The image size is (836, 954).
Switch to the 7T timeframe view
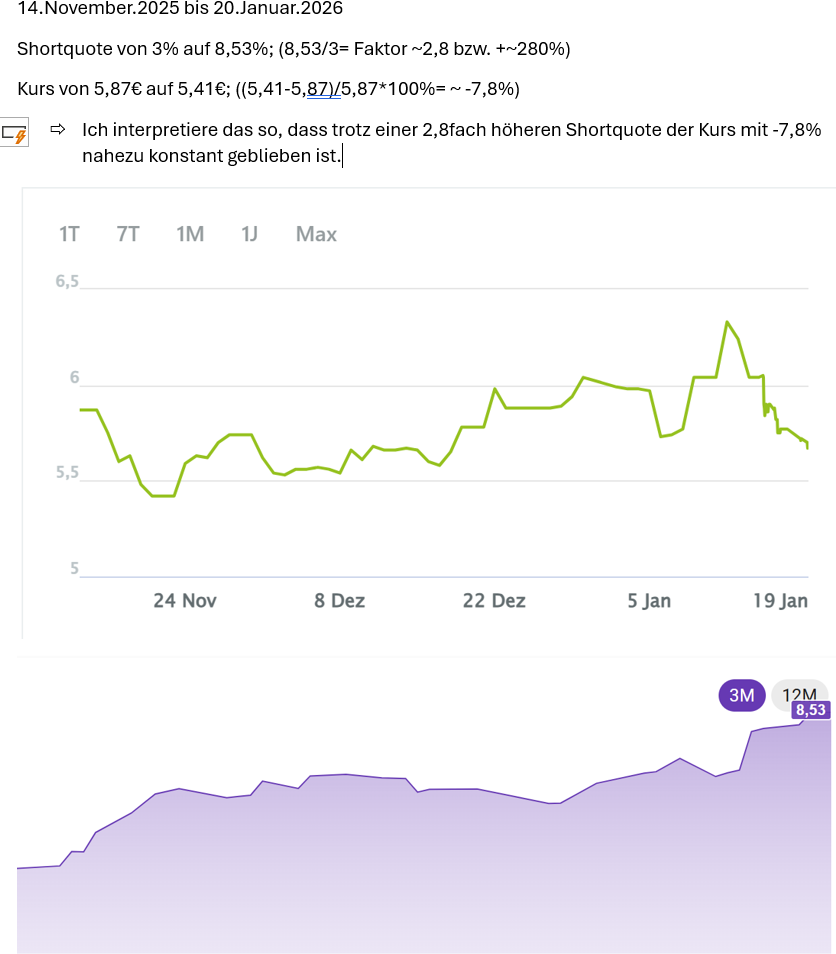(128, 234)
